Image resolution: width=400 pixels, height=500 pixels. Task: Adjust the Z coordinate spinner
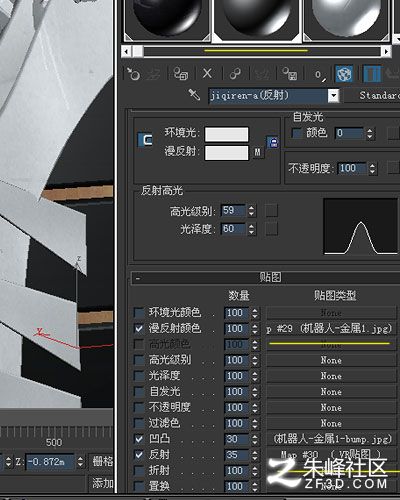click(80, 462)
